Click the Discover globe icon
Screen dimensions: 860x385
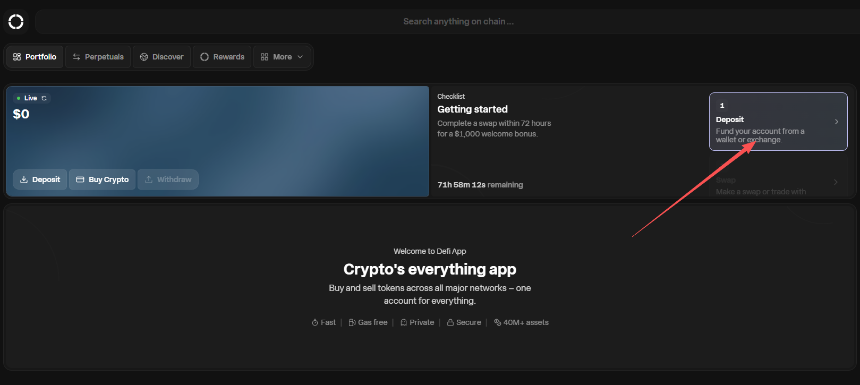[144, 57]
